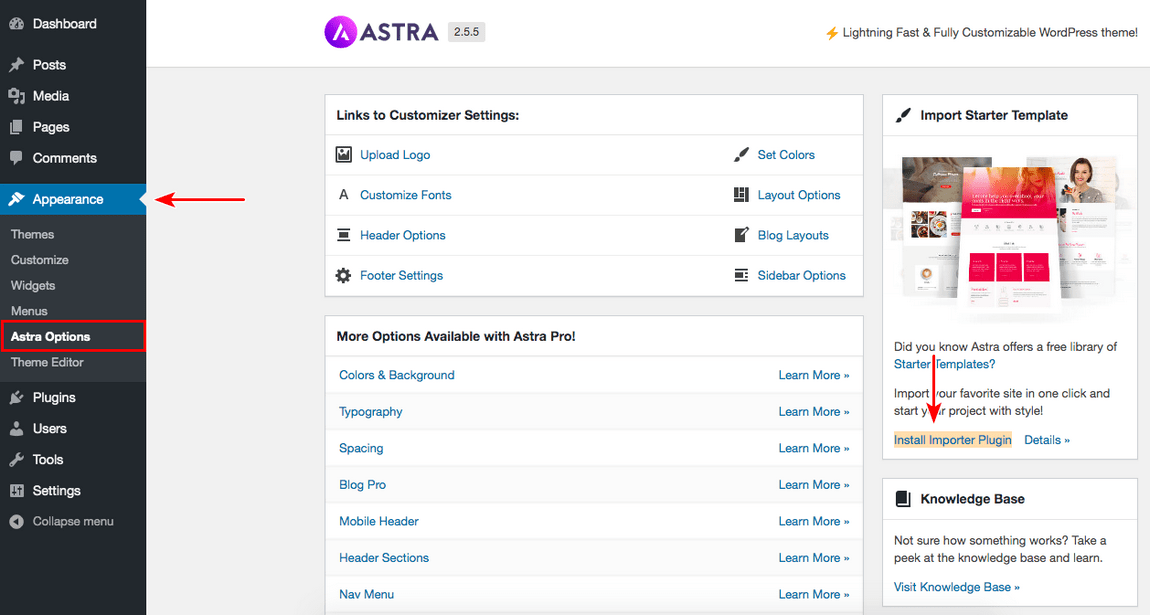Open the Blog Layouts link
Viewport: 1150px width, 615px height.
(793, 235)
